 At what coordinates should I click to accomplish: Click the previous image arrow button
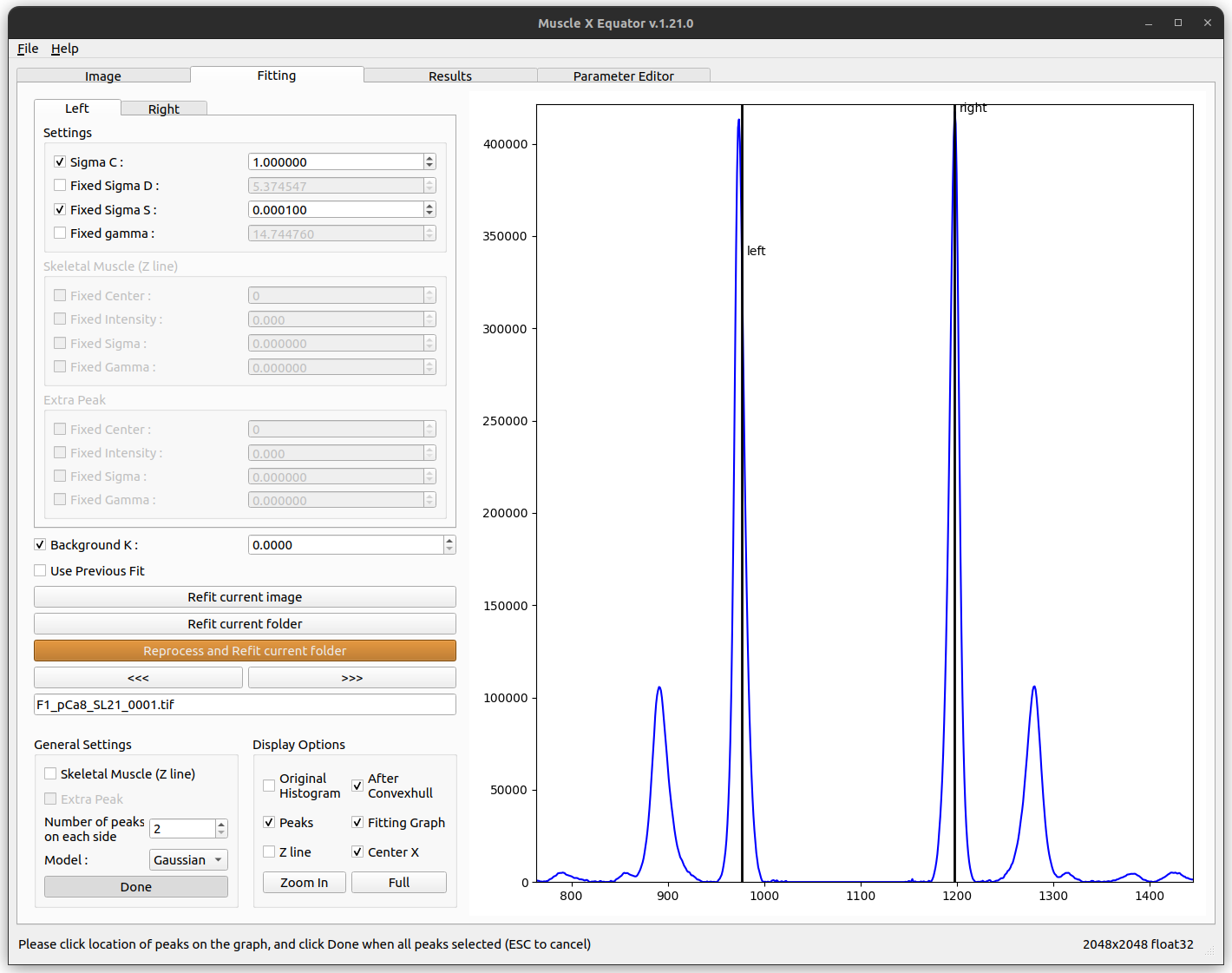click(x=138, y=678)
